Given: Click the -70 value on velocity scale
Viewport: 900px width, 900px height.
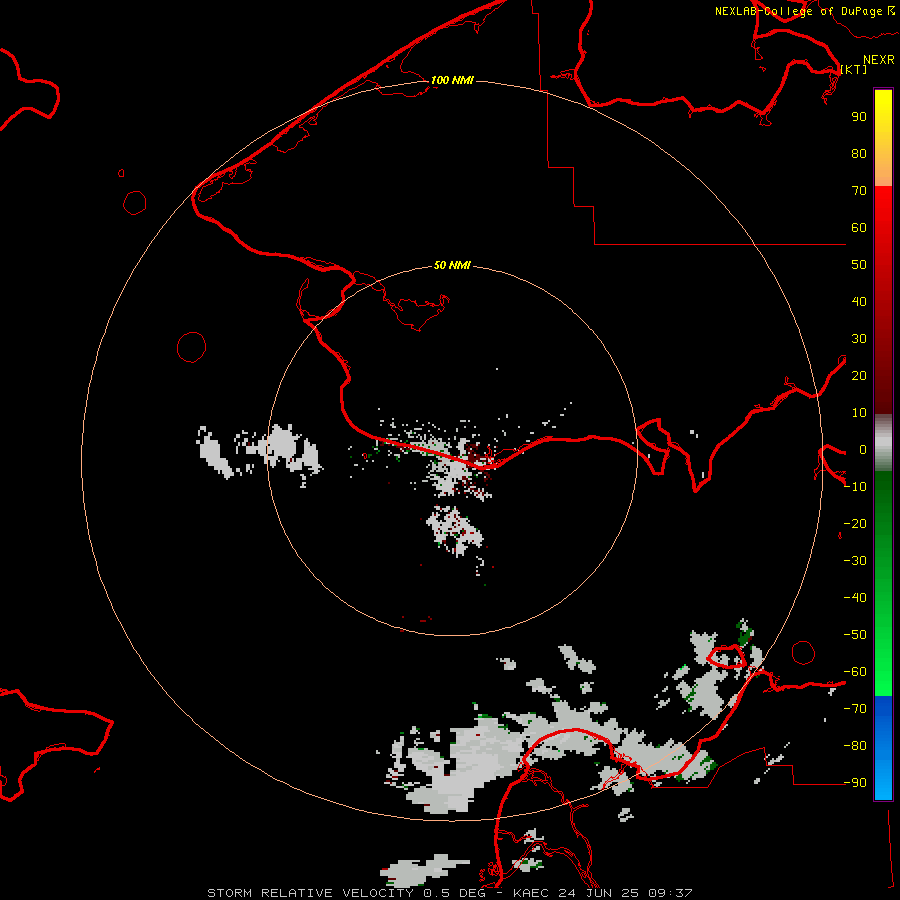Looking at the screenshot, I should (x=855, y=709).
